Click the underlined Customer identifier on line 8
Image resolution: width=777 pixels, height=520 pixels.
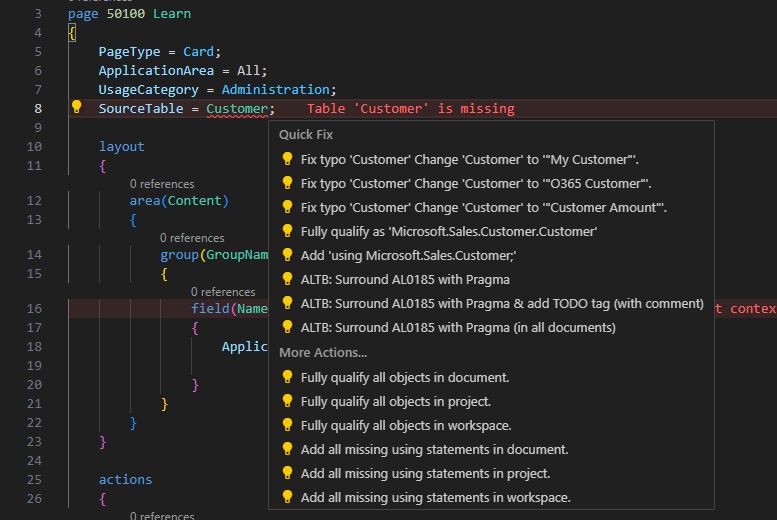click(x=237, y=109)
